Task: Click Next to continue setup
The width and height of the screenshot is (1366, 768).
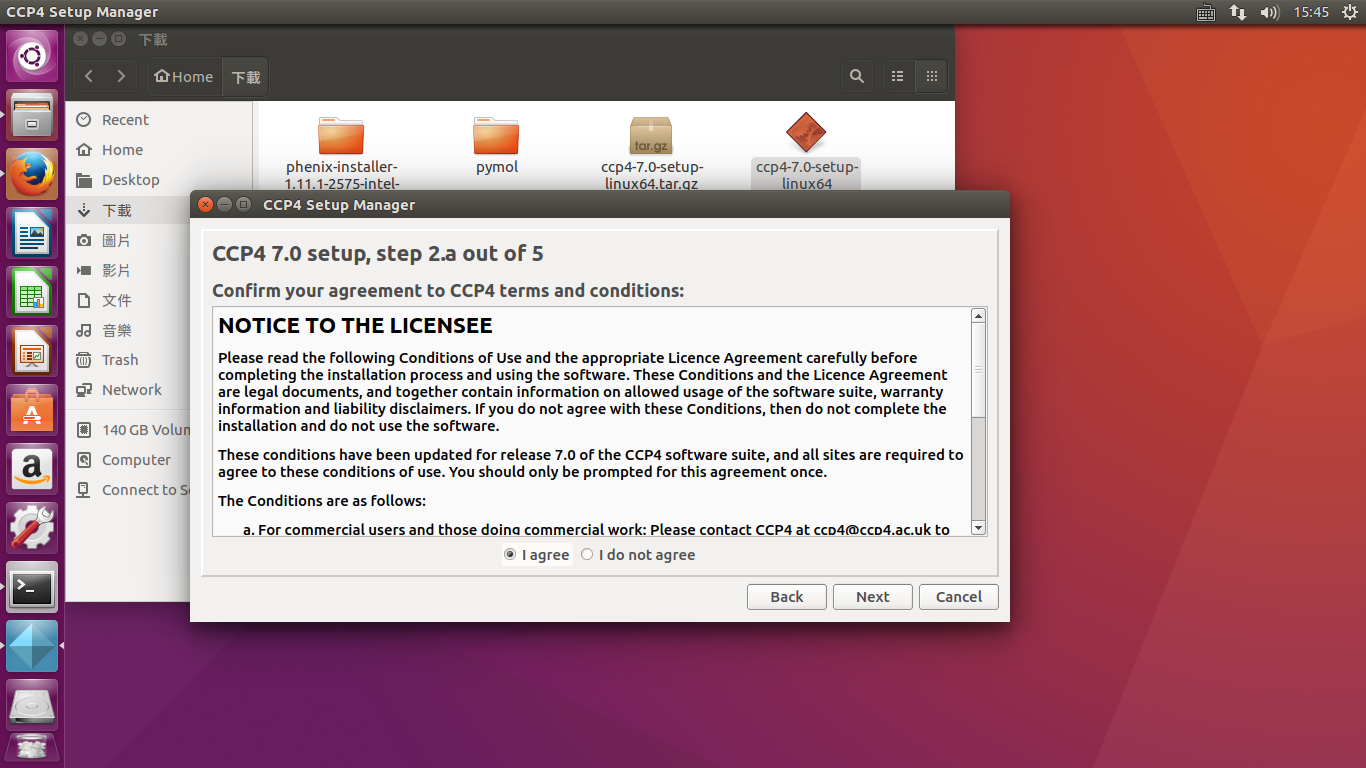Action: pyautogui.click(x=872, y=597)
